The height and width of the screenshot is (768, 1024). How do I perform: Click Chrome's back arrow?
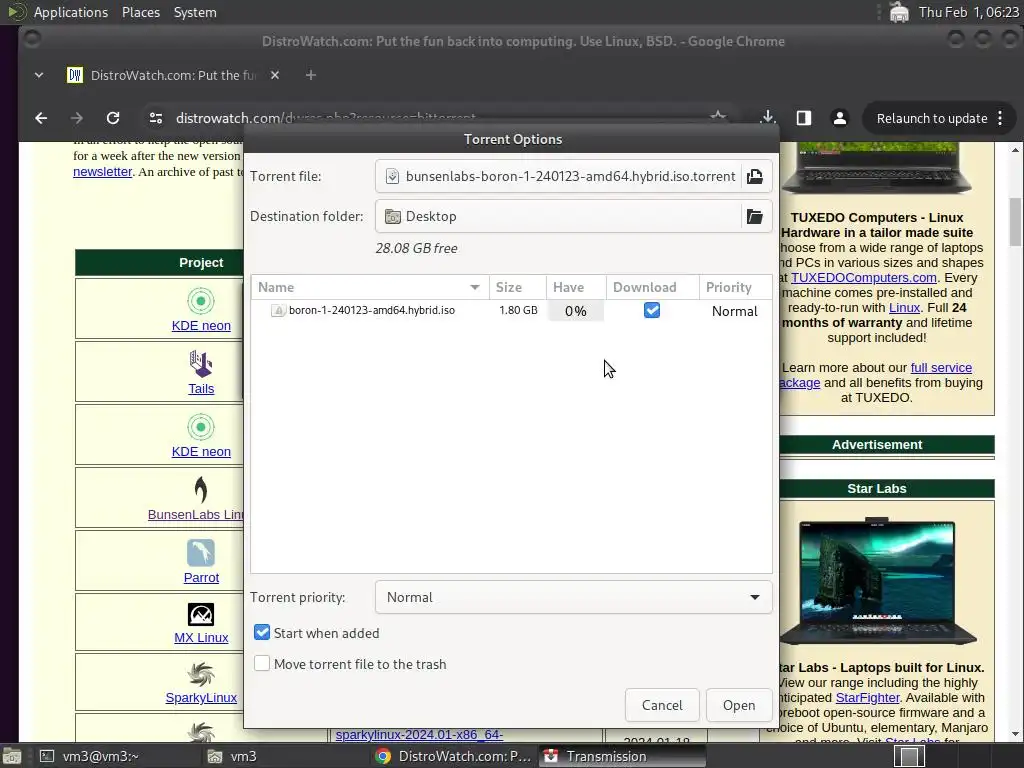coord(41,118)
